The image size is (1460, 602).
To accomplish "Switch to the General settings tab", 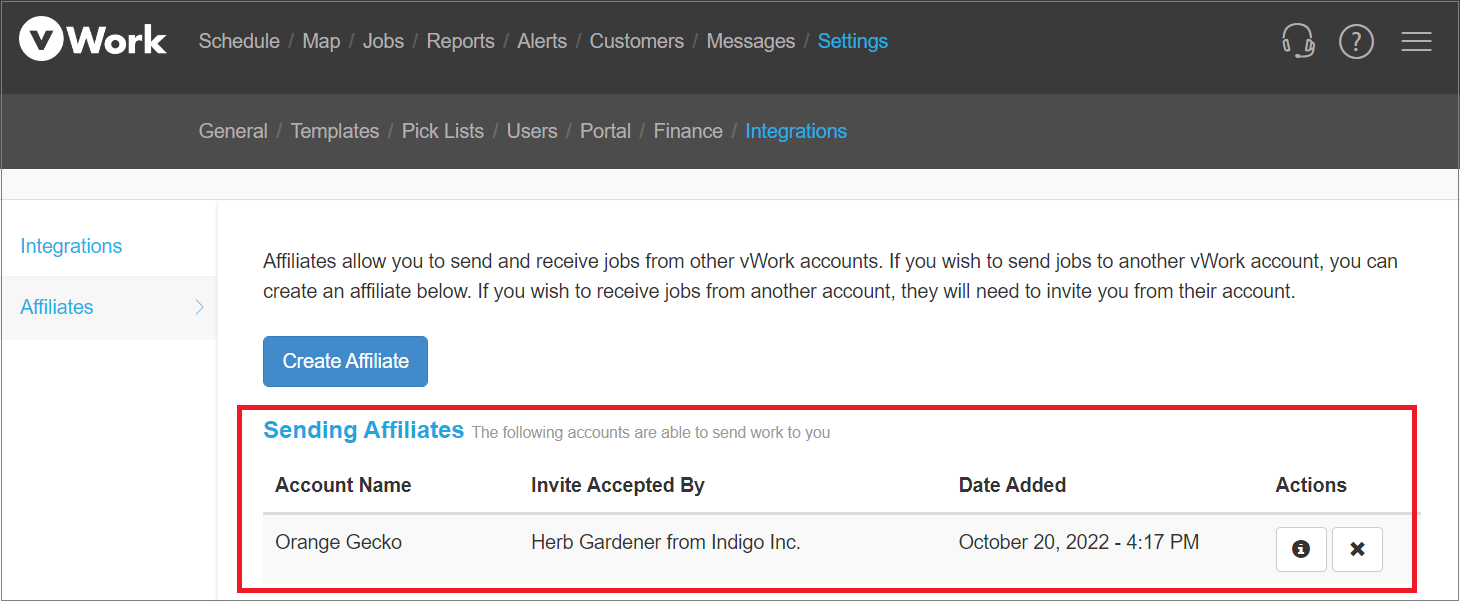I will coord(233,131).
